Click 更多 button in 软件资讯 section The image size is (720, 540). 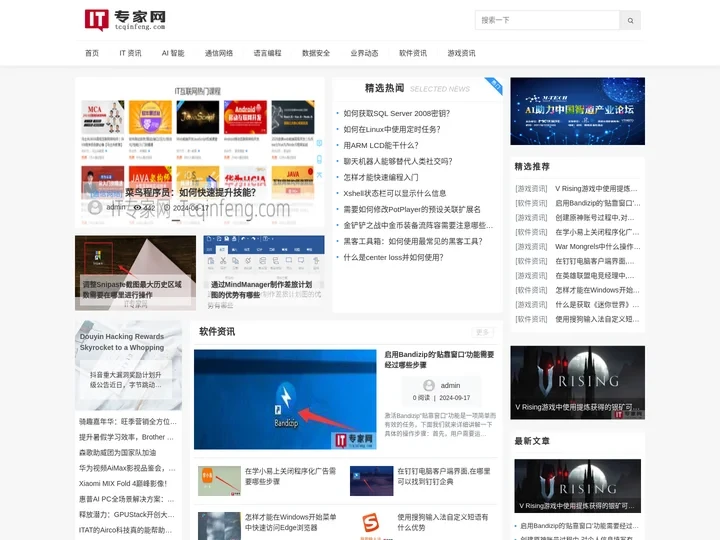482,332
